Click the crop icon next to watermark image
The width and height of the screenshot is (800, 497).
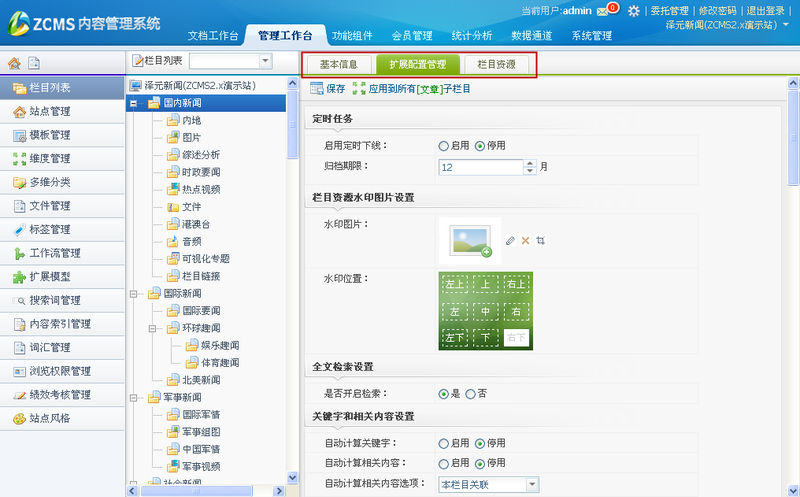[x=540, y=240]
